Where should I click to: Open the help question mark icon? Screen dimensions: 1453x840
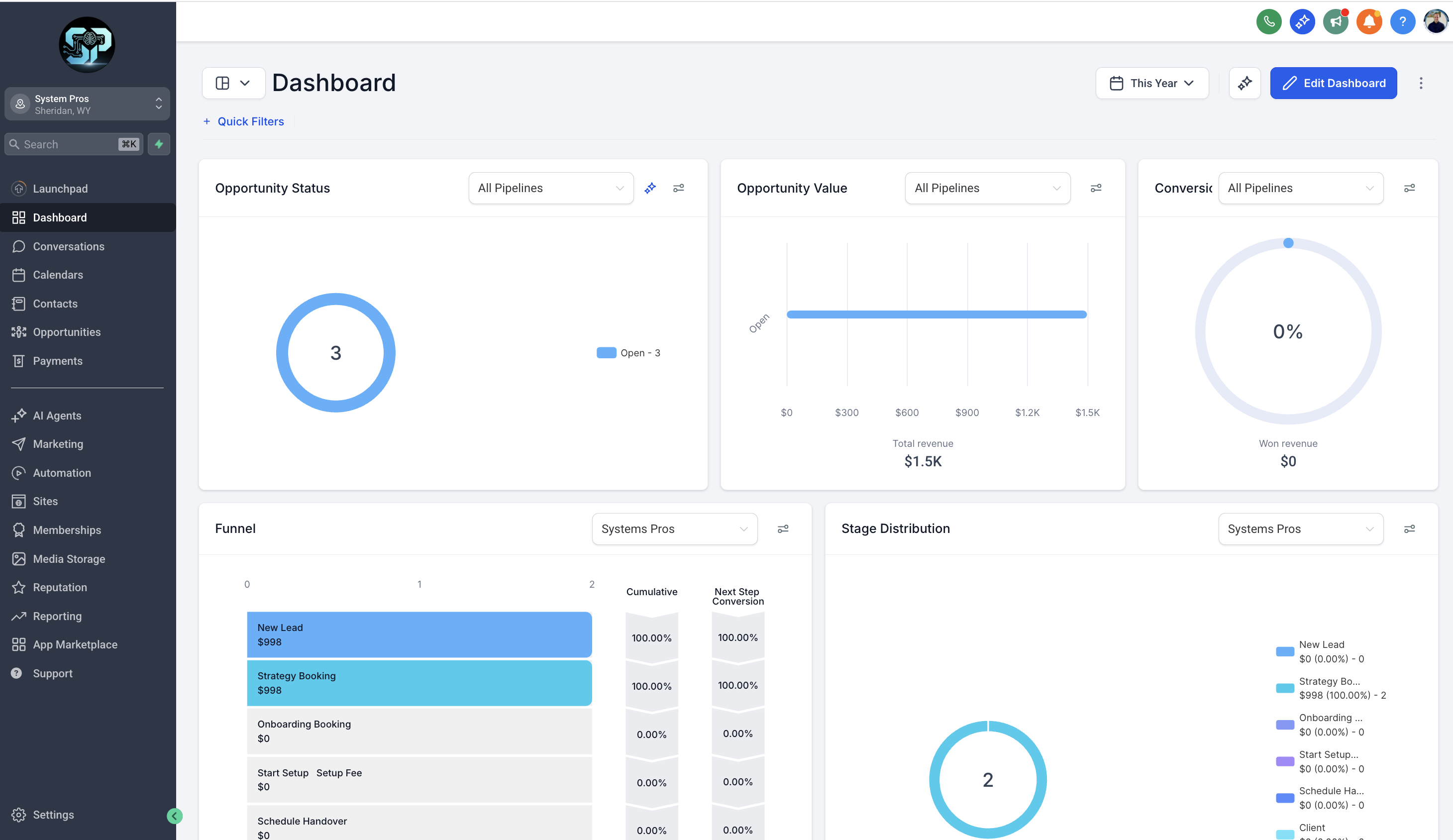[1403, 21]
